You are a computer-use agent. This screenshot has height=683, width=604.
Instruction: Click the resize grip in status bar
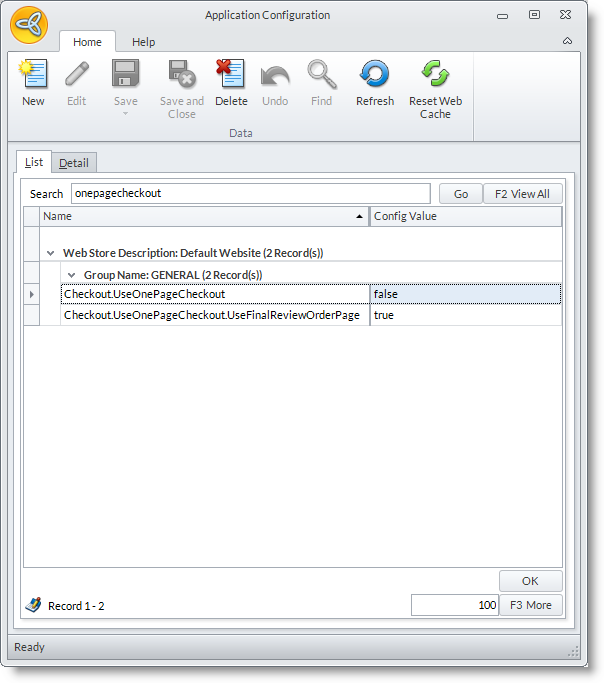[x=574, y=651]
